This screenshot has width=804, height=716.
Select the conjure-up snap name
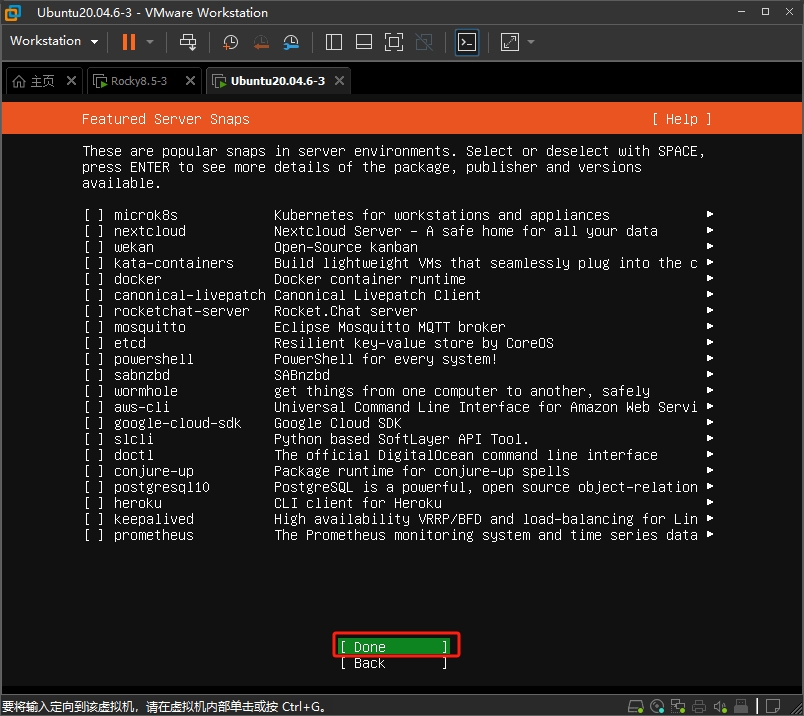tap(154, 471)
